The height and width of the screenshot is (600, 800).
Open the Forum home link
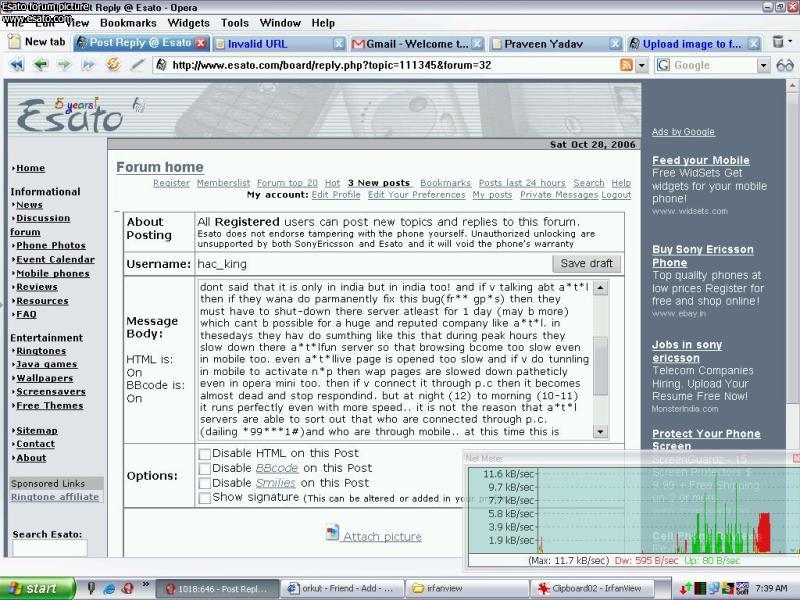pos(160,167)
